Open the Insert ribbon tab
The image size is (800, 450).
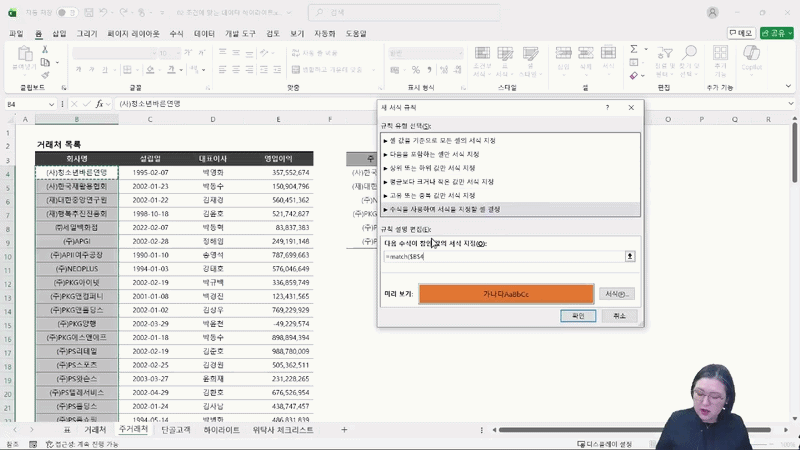click(x=59, y=34)
